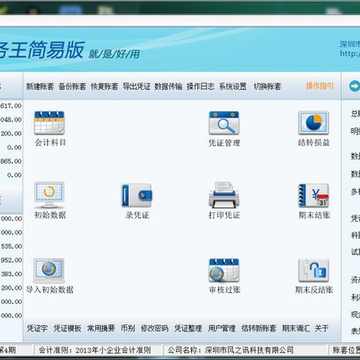Image resolution: width=360 pixels, height=360 pixels.
Task: Select the value ending 383.00 in left panel
Action: coord(11,274)
